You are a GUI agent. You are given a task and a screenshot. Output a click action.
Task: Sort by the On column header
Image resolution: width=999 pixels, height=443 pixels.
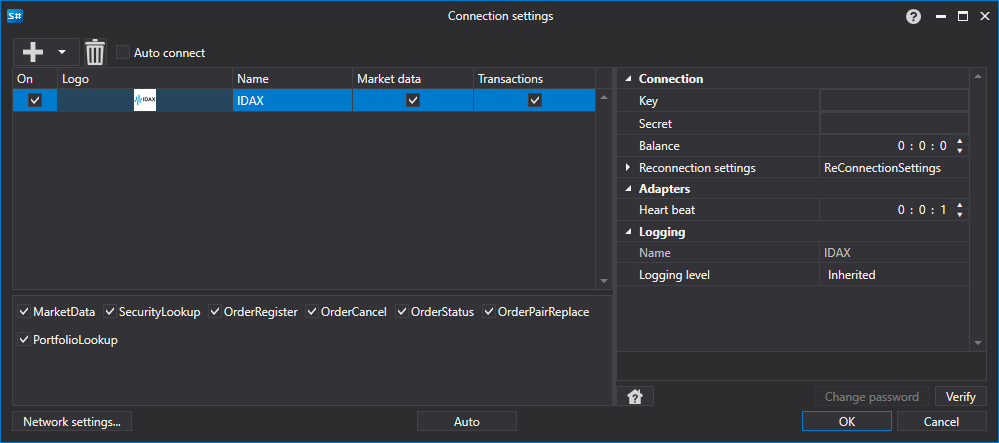click(35, 79)
